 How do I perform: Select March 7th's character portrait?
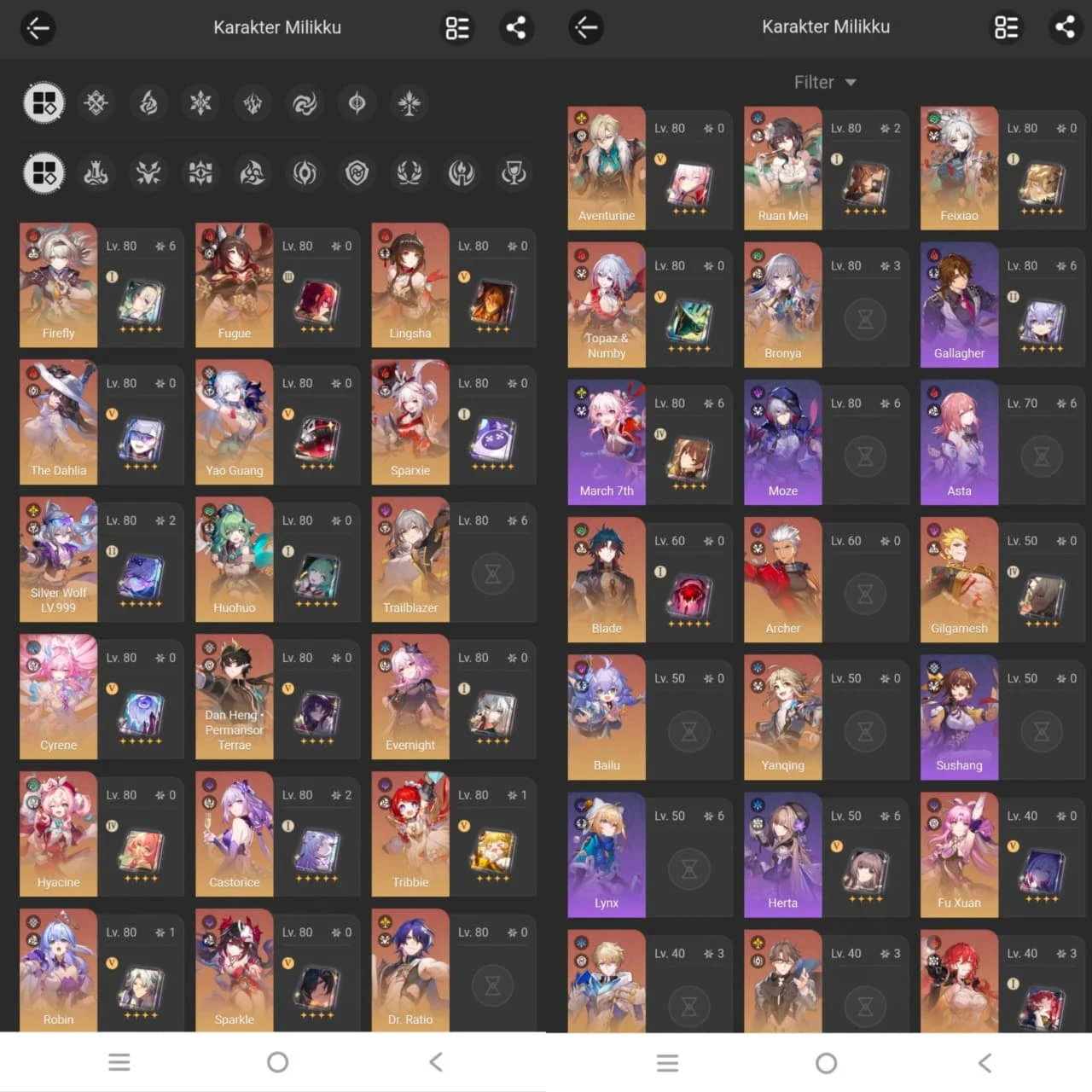tap(607, 443)
